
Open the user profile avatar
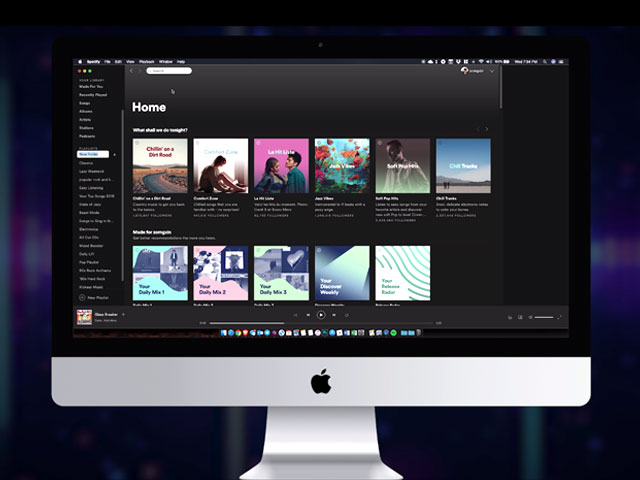tap(464, 71)
